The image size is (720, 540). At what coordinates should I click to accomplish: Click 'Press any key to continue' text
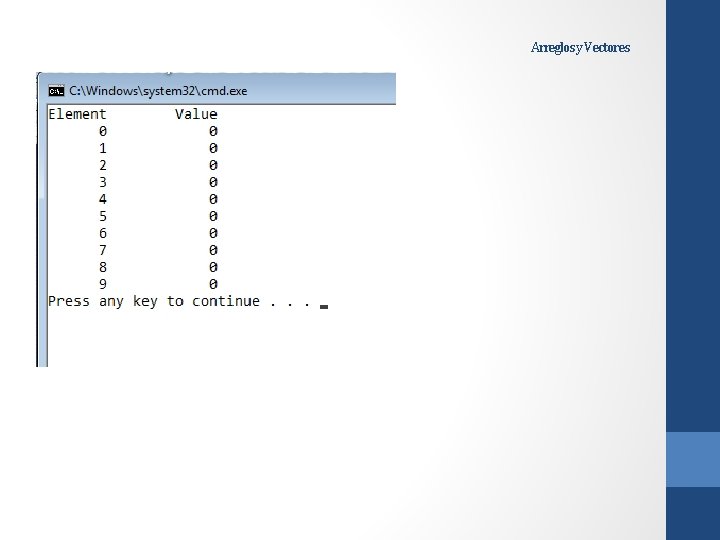(154, 302)
